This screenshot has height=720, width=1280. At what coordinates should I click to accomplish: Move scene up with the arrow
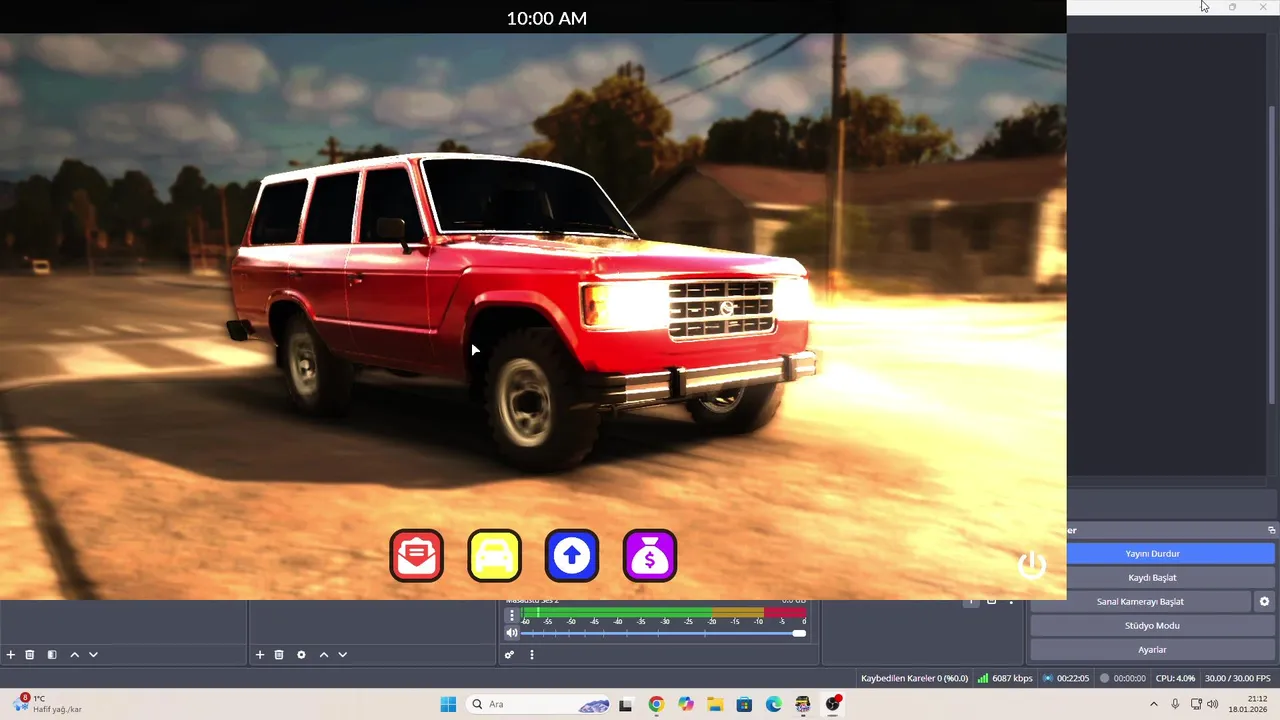[x=74, y=655]
